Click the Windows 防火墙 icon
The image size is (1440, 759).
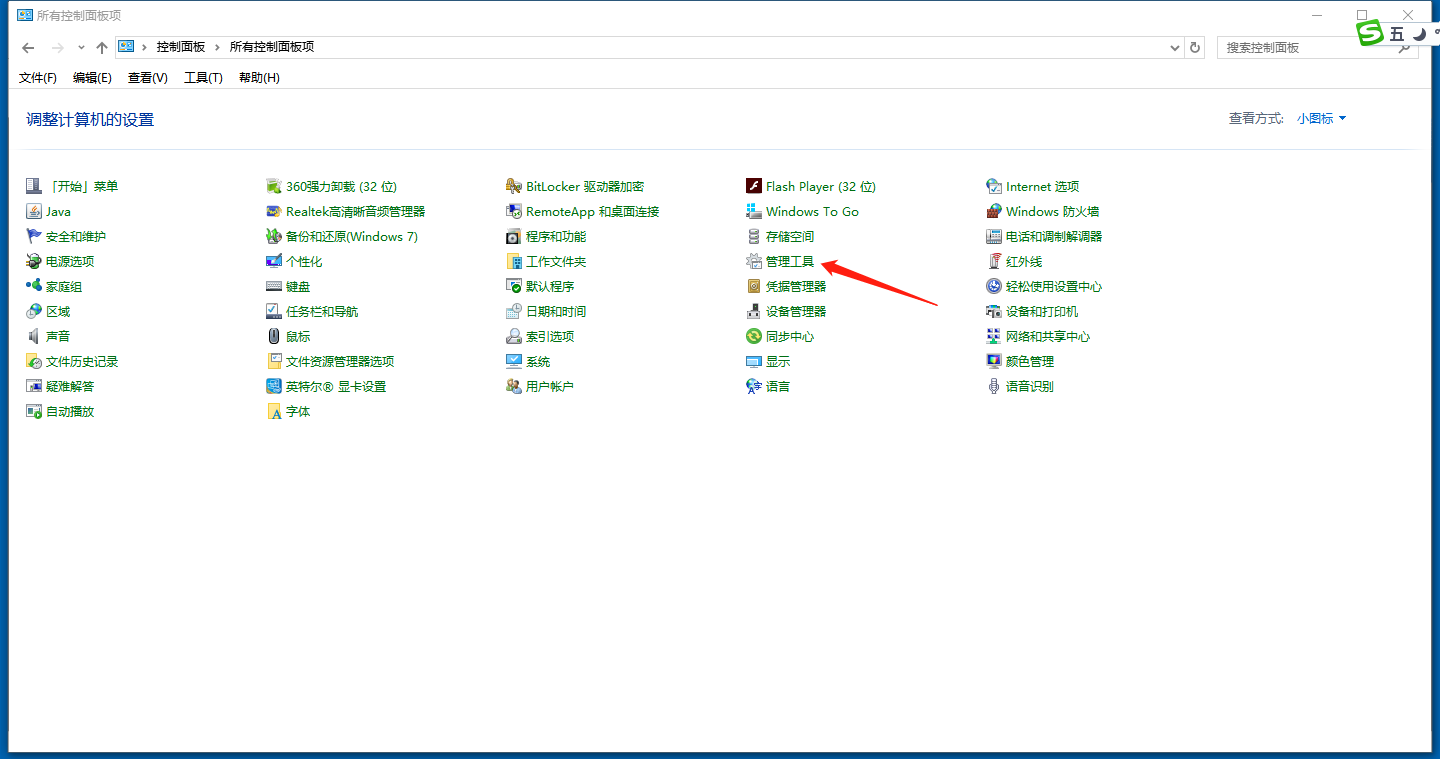994,211
